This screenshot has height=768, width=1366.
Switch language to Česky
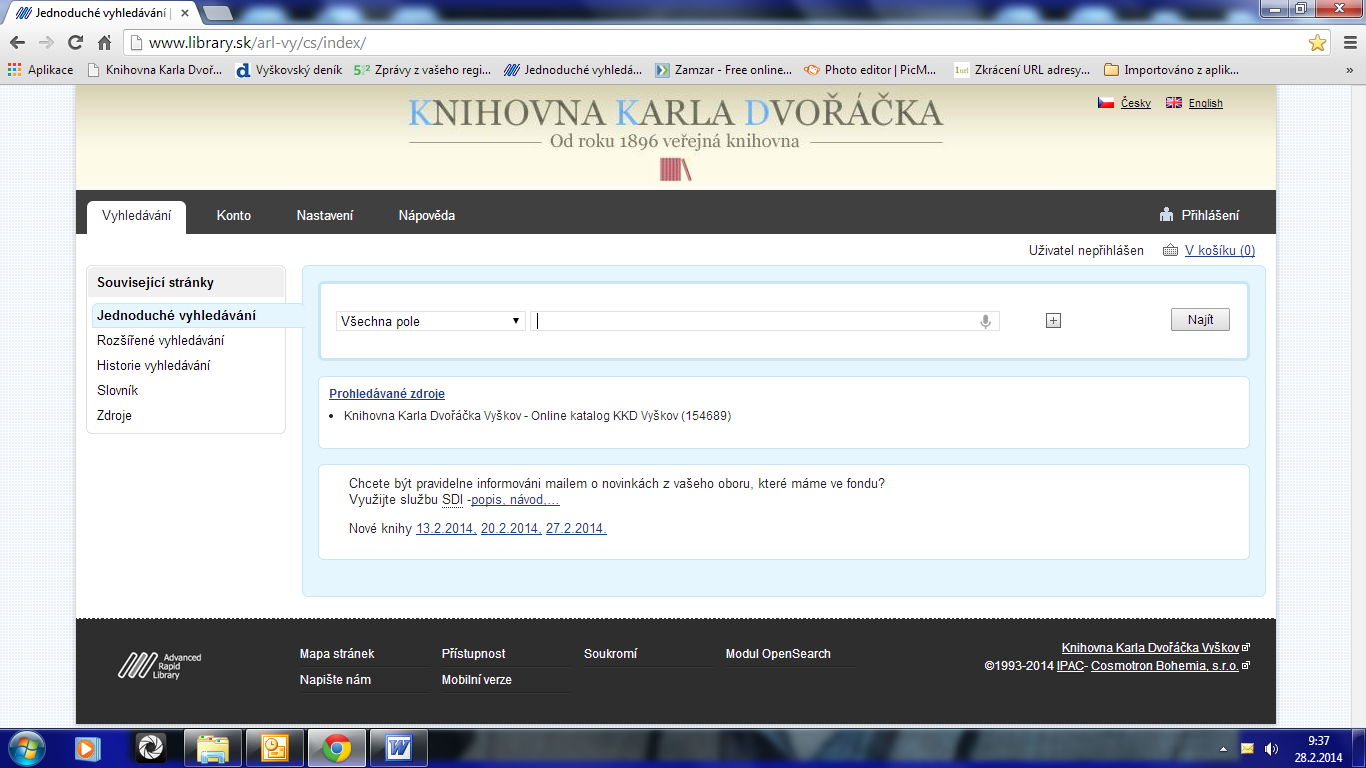pyautogui.click(x=1136, y=103)
